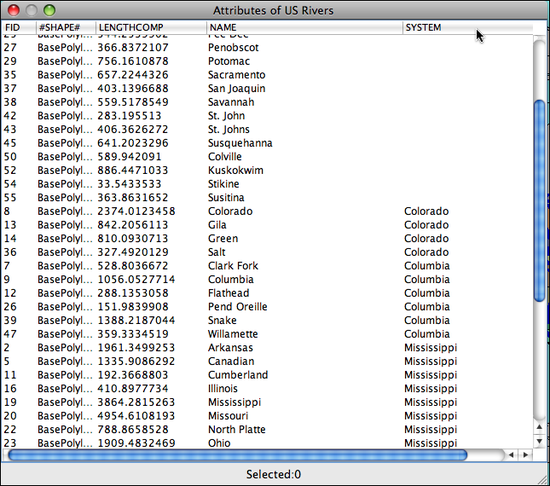550x486 pixels.
Task: Click the scroll down arrow
Action: [539, 440]
